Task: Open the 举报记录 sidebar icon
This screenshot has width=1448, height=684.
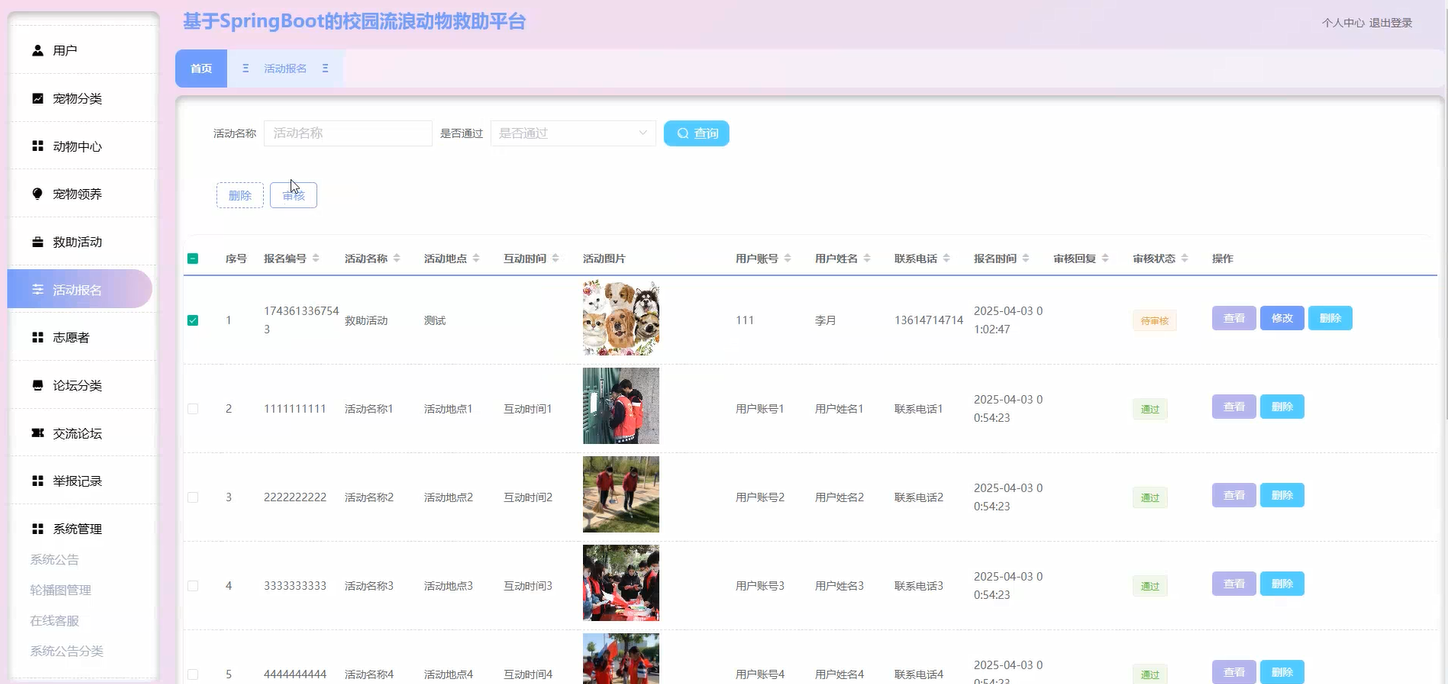Action: pyautogui.click(x=36, y=480)
